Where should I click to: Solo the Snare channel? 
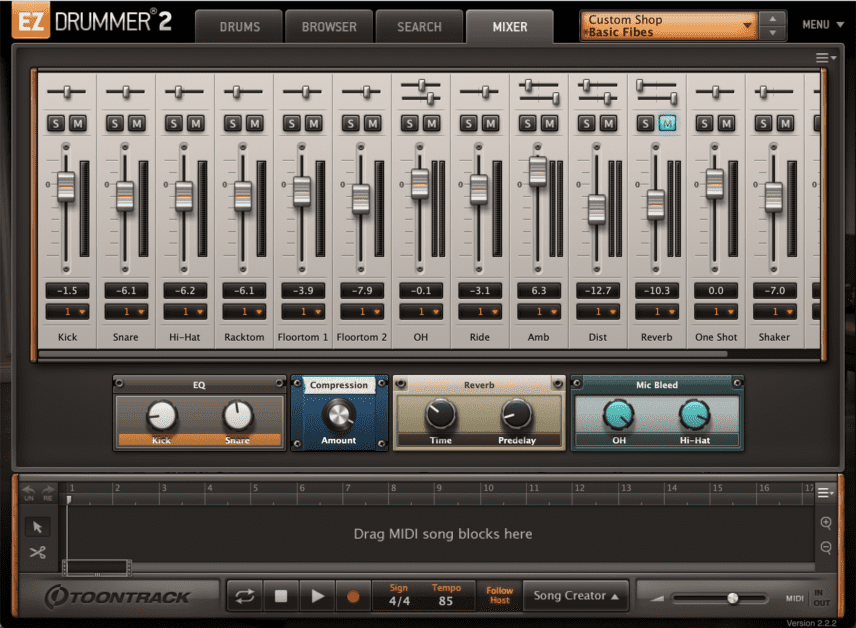tap(115, 123)
